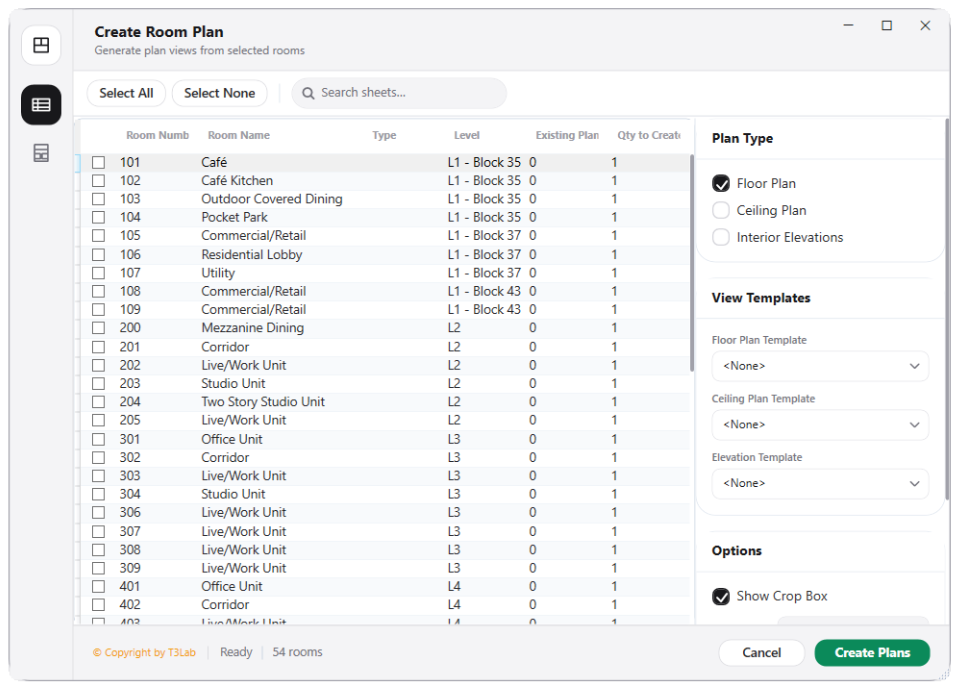Open the Floor Plan Template dropdown

820,366
